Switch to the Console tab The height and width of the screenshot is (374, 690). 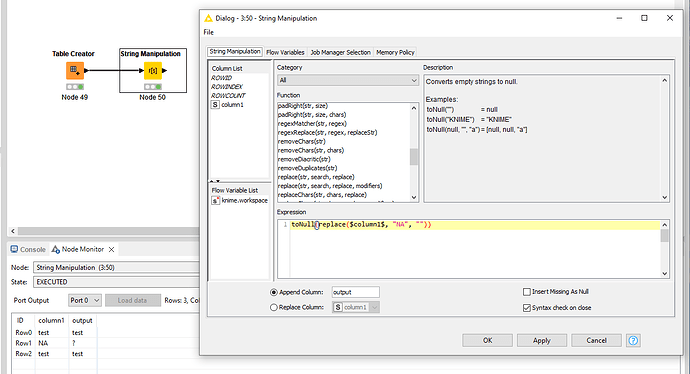[29, 249]
